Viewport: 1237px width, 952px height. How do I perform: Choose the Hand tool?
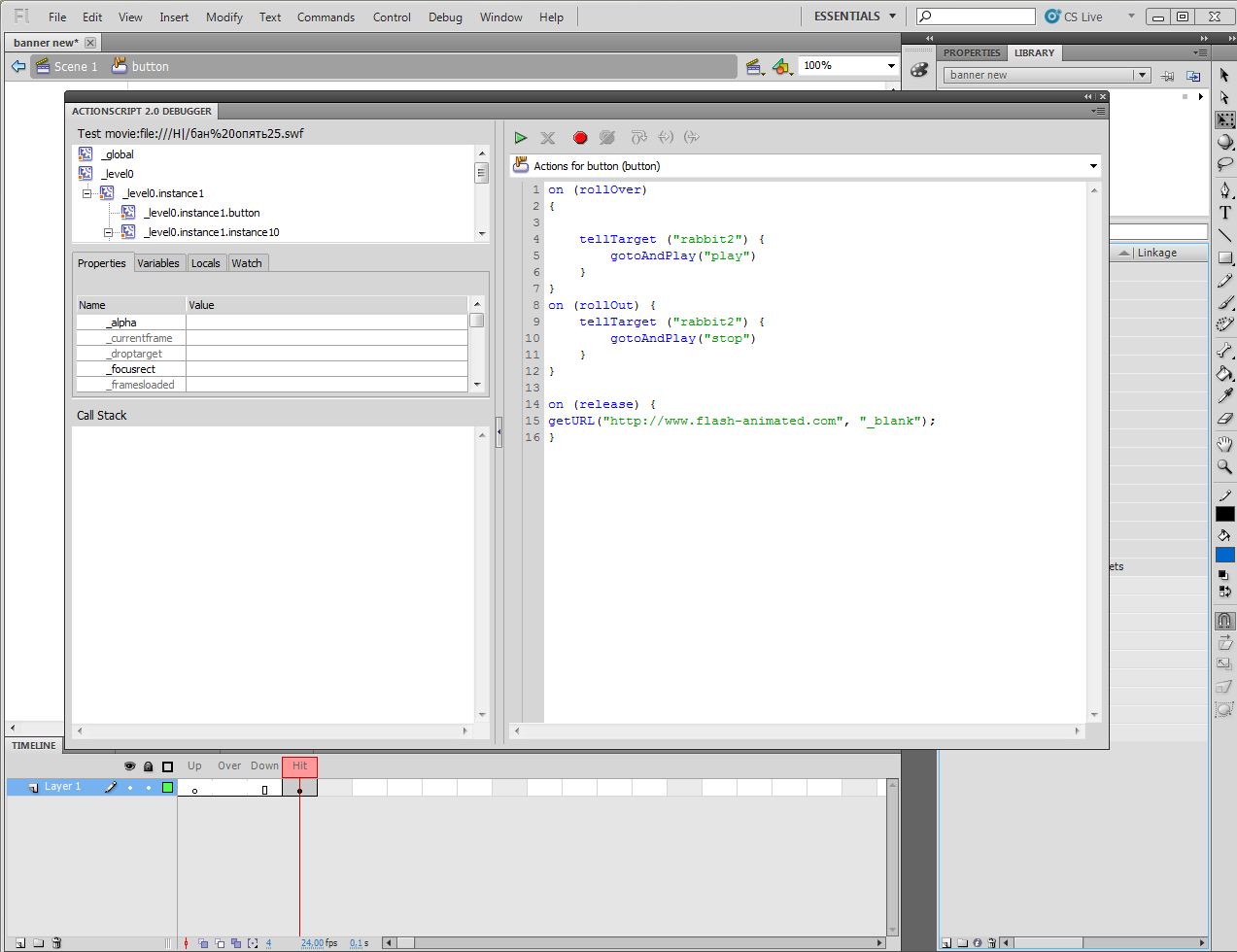click(1224, 444)
